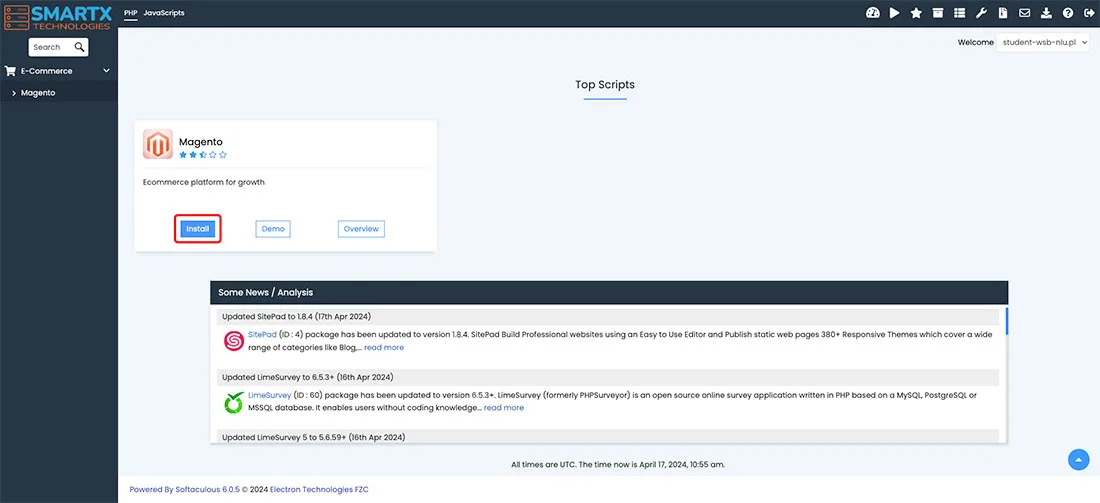Click the LimeSurvey news logo icon

234,402
